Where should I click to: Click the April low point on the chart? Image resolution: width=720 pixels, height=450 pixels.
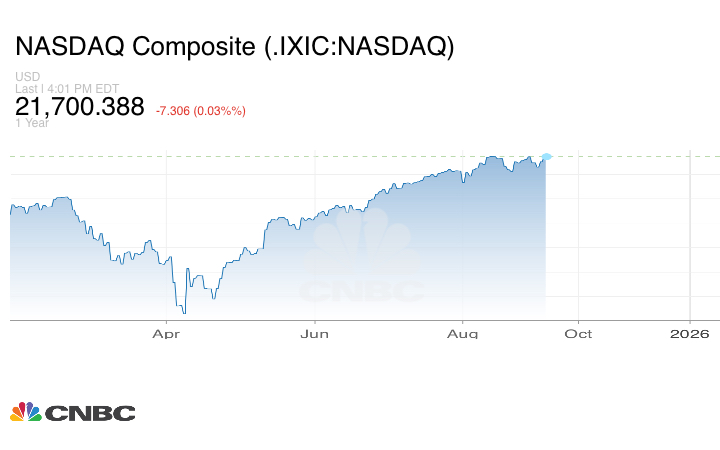click(183, 313)
